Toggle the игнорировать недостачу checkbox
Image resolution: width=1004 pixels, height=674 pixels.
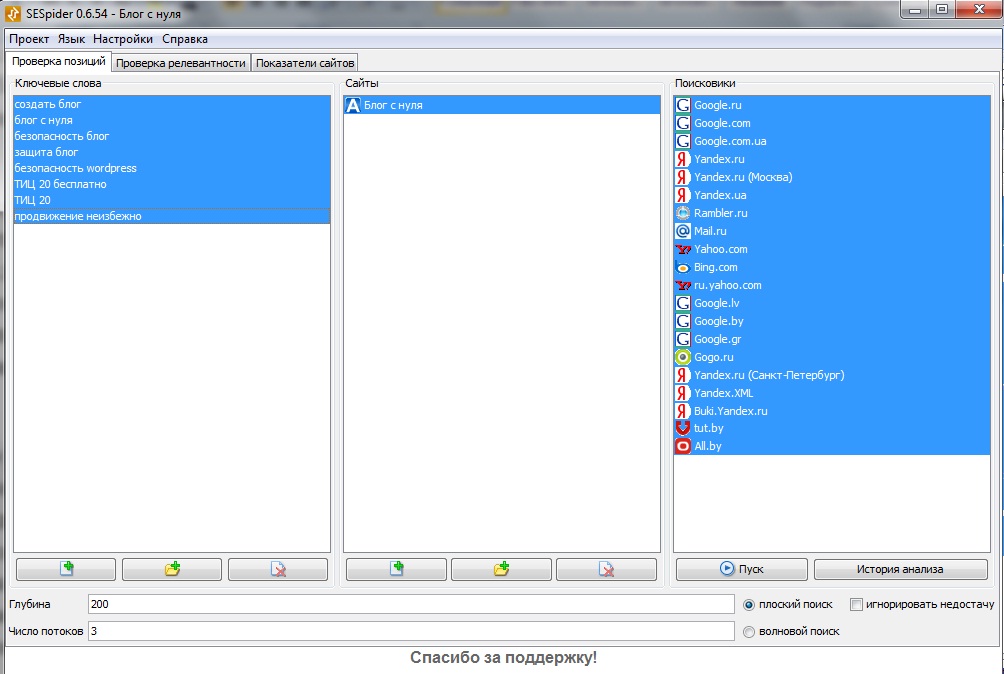point(856,604)
